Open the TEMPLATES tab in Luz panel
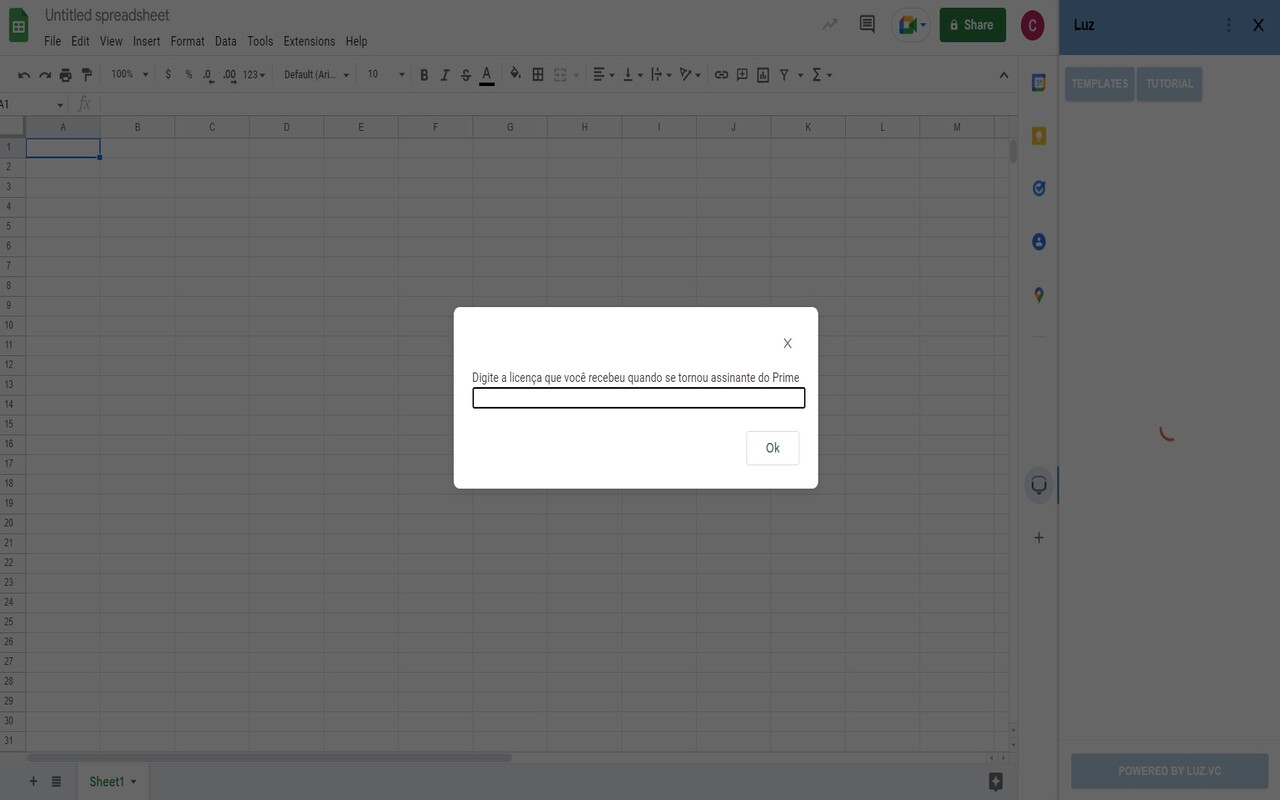This screenshot has width=1280, height=800. (1099, 84)
